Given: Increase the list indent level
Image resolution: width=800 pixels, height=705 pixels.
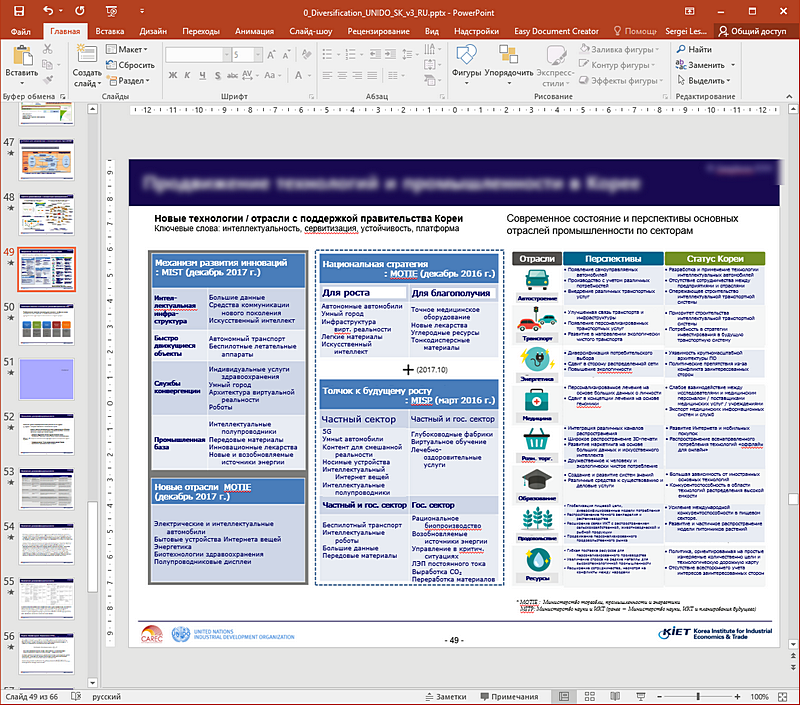Looking at the screenshot, I should tap(390, 54).
